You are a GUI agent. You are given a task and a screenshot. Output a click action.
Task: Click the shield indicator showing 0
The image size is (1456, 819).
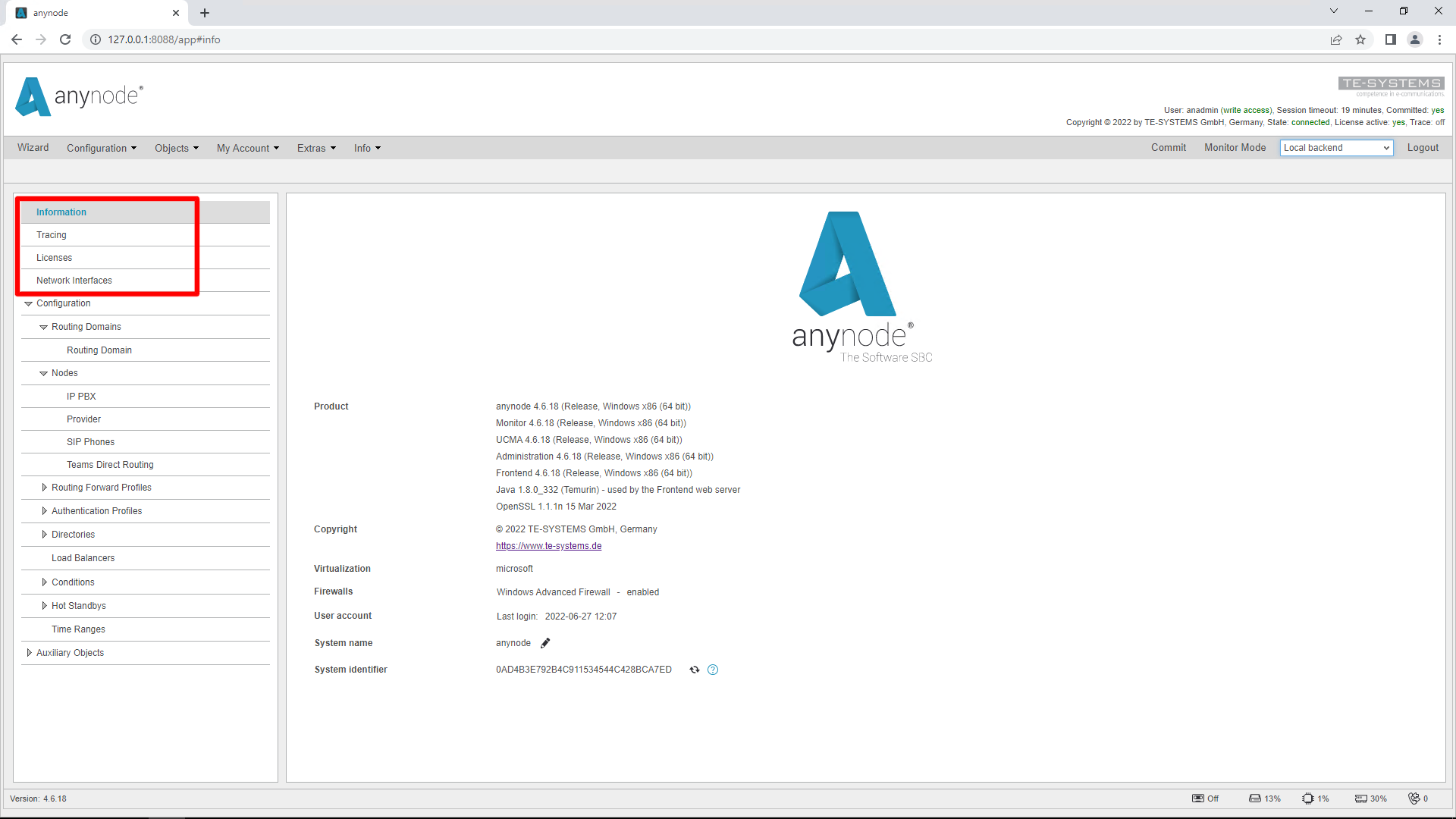pos(1418,799)
